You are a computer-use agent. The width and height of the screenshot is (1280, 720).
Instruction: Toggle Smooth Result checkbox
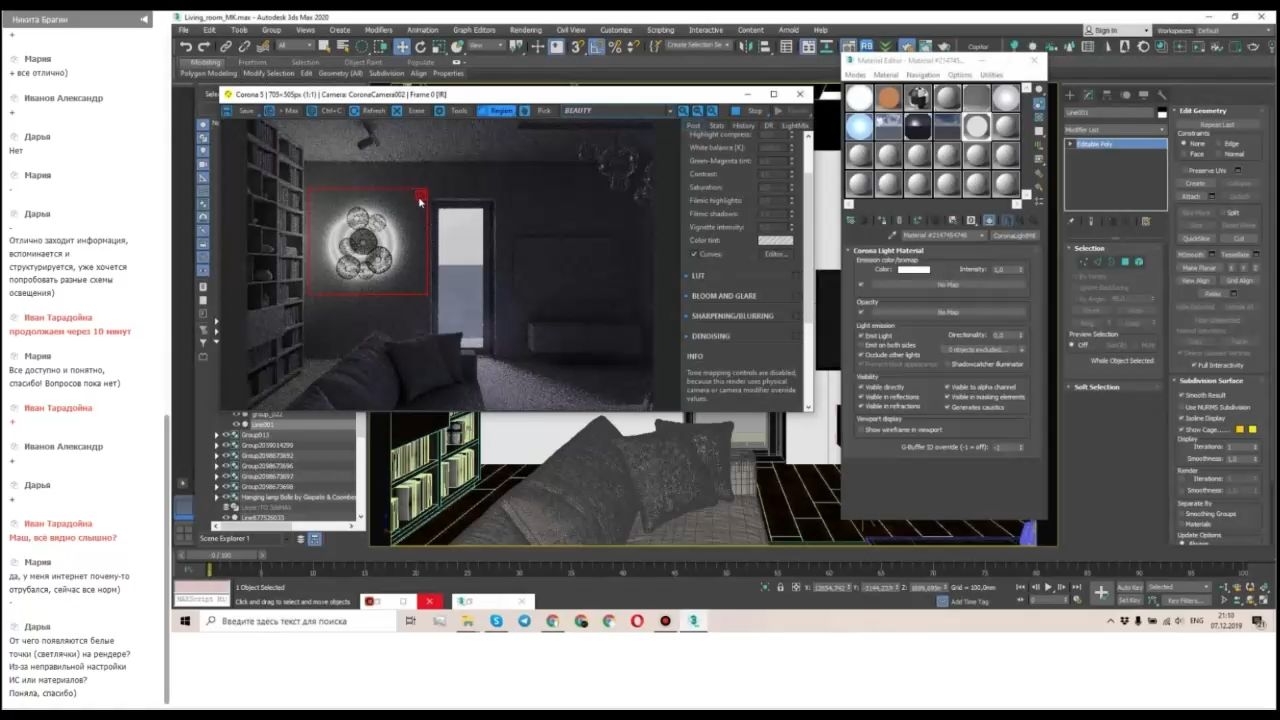tap(1181, 396)
